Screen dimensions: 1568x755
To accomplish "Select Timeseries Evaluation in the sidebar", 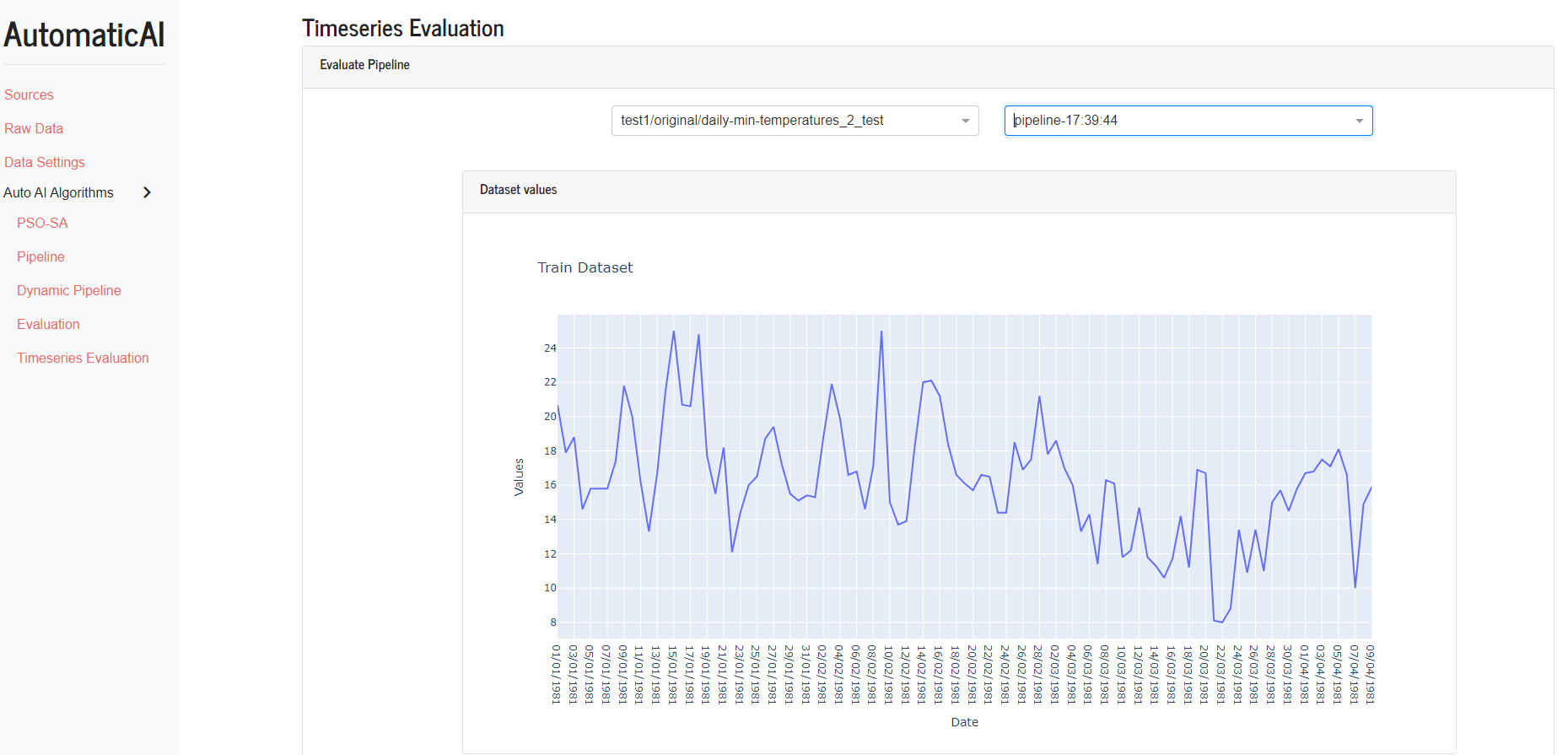I will (83, 358).
